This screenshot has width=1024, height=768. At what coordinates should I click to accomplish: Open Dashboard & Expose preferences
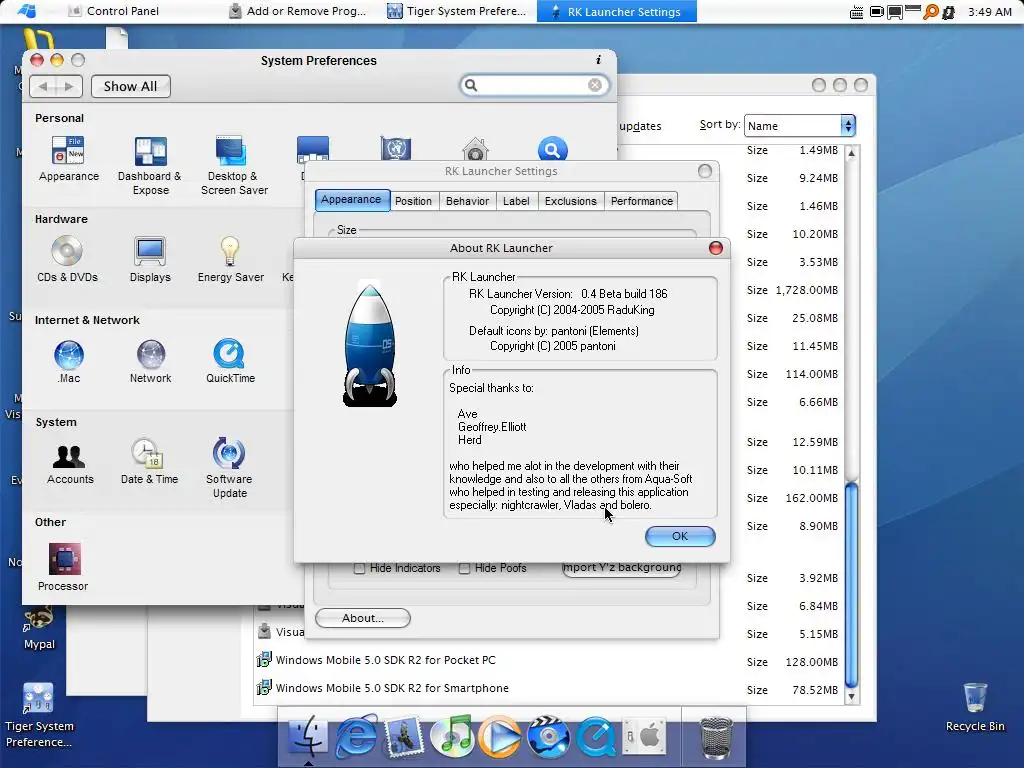click(150, 166)
